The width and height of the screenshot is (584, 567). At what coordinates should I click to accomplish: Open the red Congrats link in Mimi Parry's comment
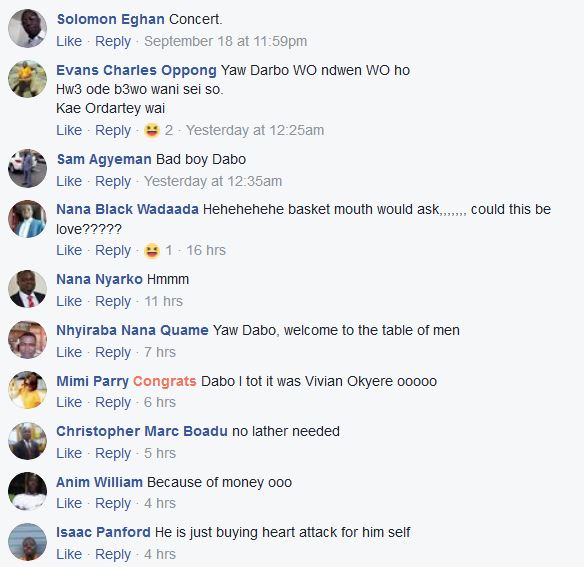(x=165, y=381)
